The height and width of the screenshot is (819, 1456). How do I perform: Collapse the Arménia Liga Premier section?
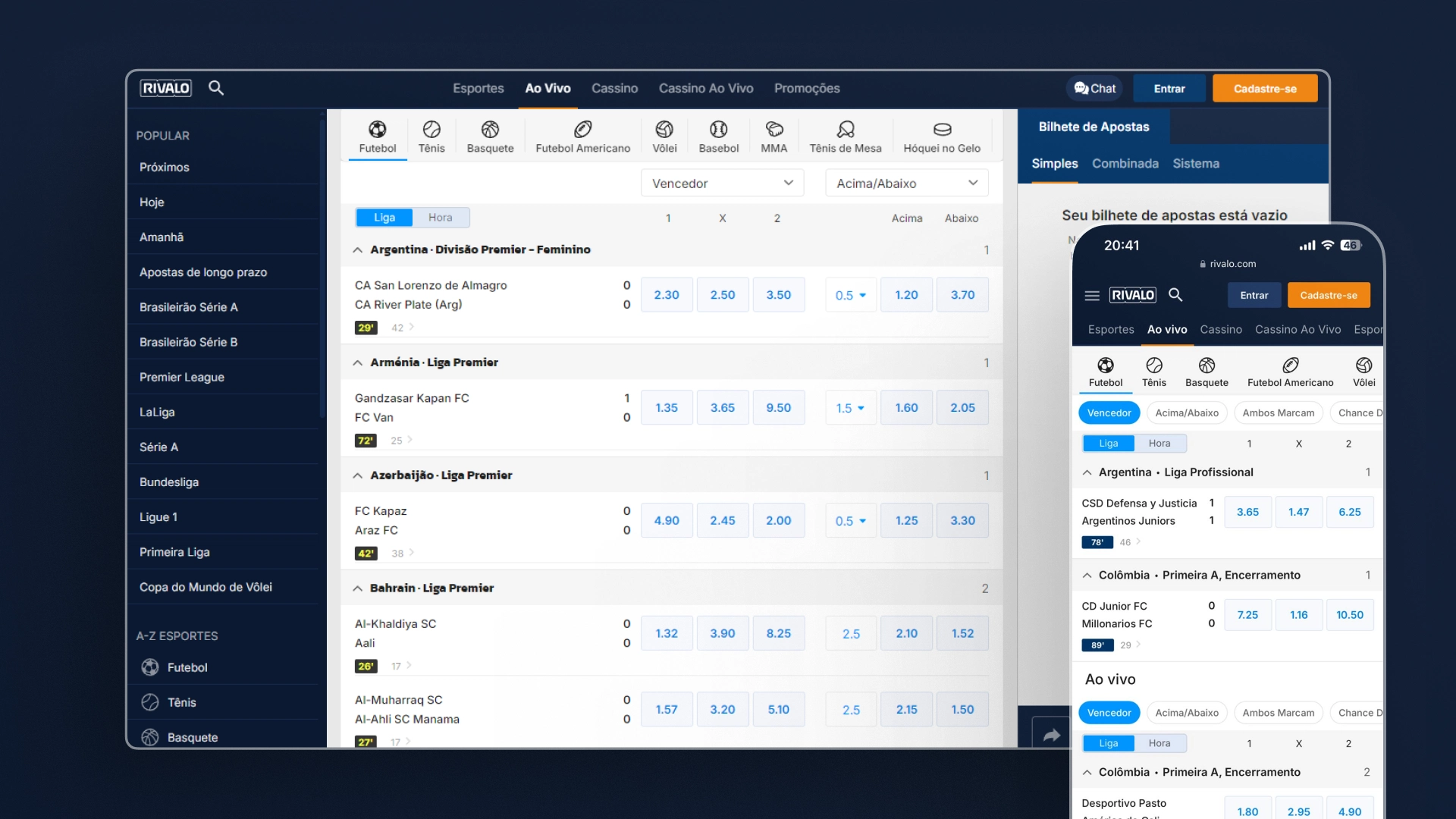click(x=357, y=363)
